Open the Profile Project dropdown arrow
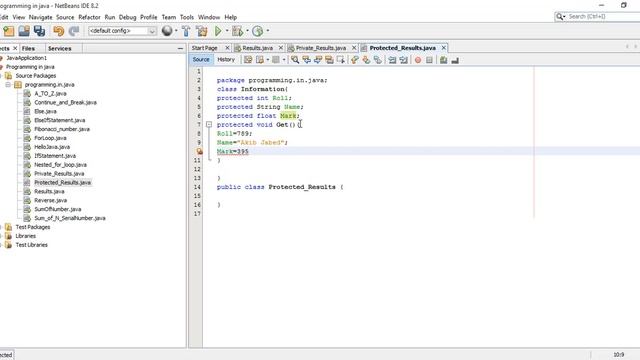Image resolution: width=640 pixels, height=360 pixels. coord(268,31)
